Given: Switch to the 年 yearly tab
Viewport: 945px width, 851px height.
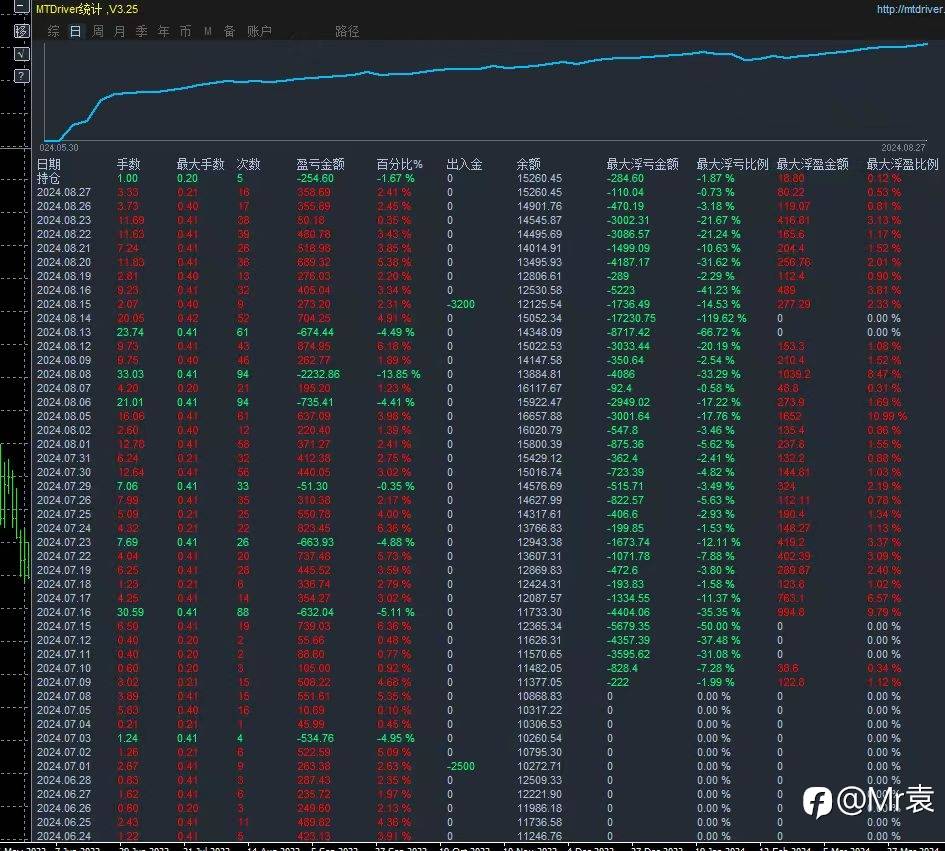Looking at the screenshot, I should (x=163, y=31).
